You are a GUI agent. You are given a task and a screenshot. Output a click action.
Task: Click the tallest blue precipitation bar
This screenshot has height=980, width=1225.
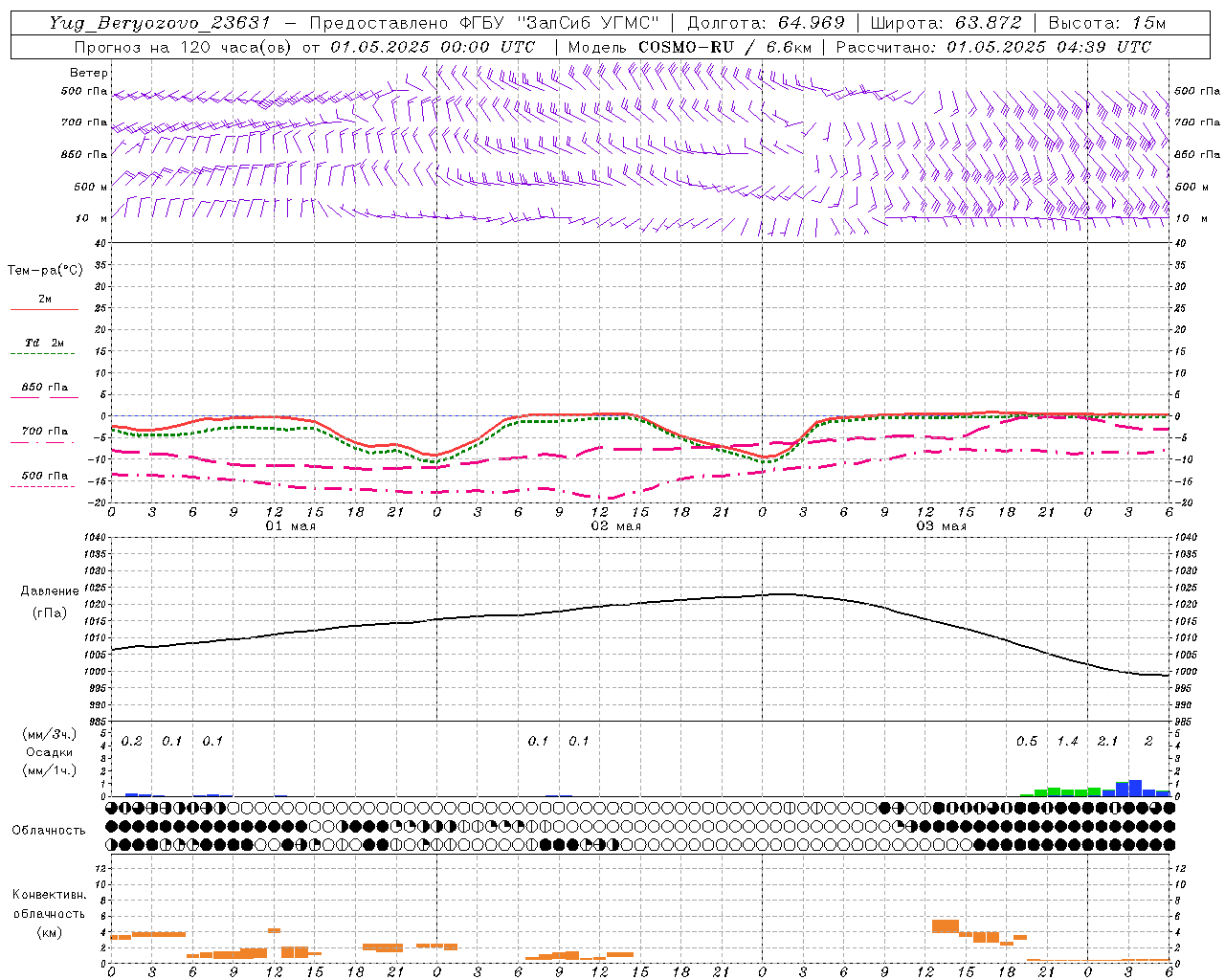pos(1135,788)
